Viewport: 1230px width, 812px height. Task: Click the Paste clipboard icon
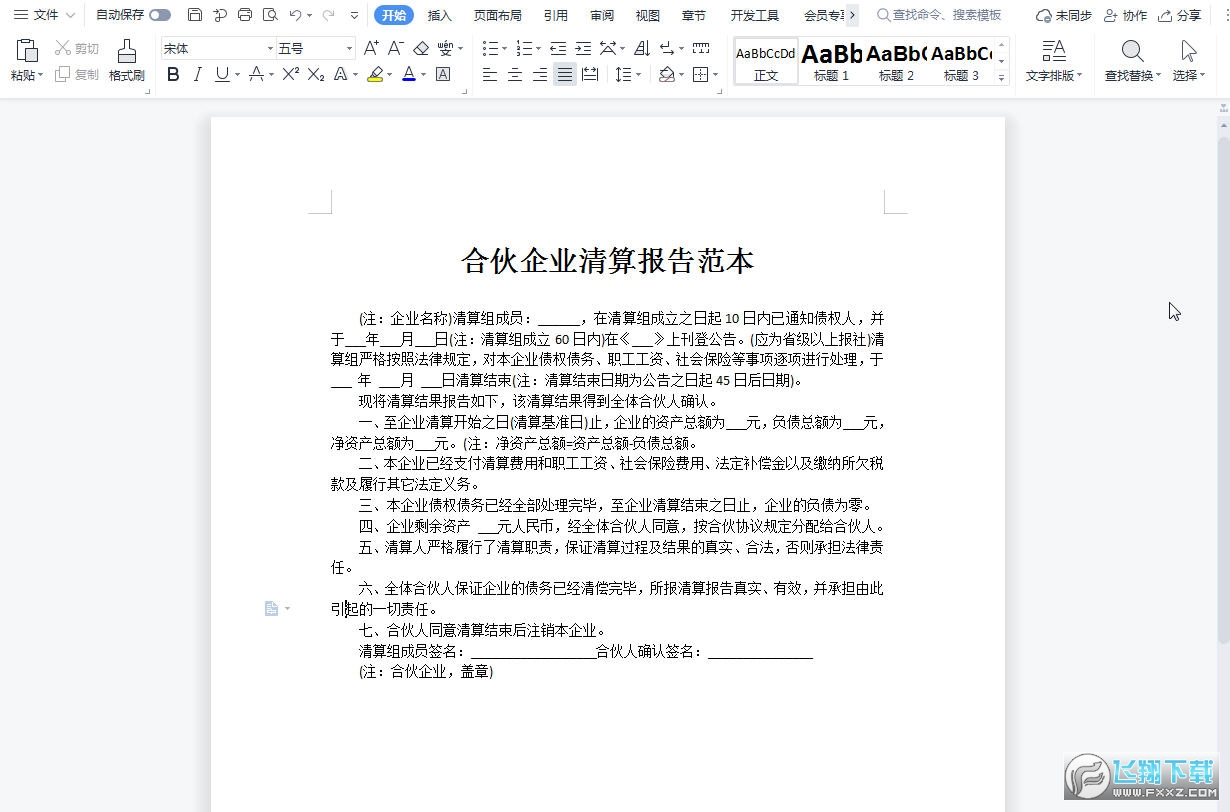27,51
